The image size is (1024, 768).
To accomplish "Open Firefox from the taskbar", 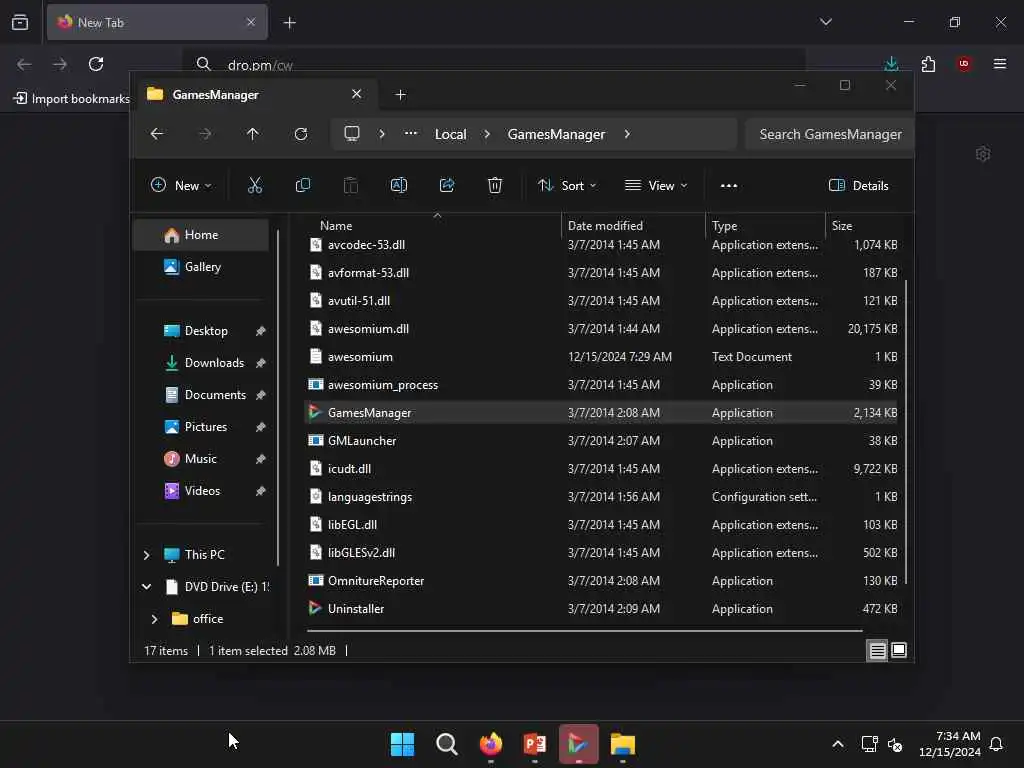I will pyautogui.click(x=490, y=744).
